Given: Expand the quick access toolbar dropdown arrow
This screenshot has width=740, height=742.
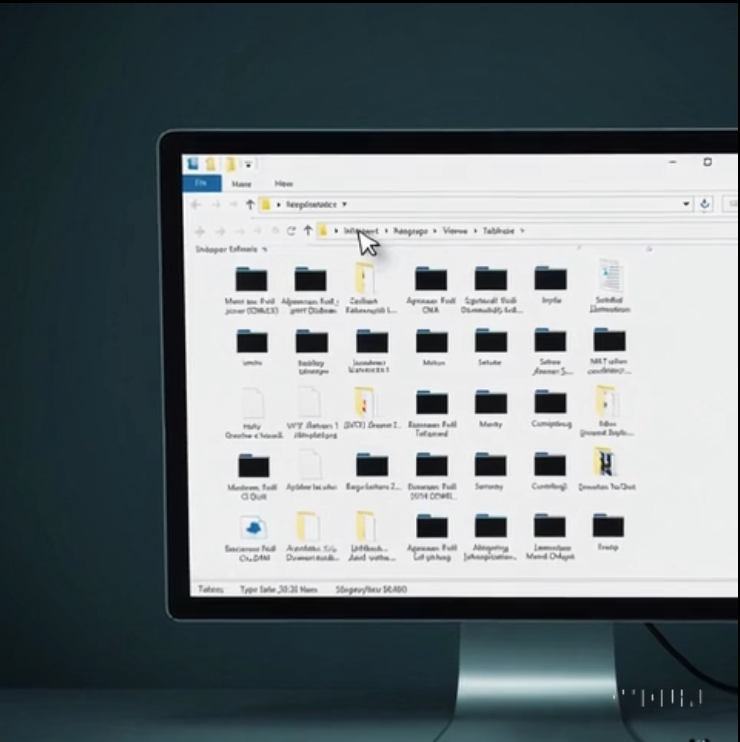Looking at the screenshot, I should [248, 165].
